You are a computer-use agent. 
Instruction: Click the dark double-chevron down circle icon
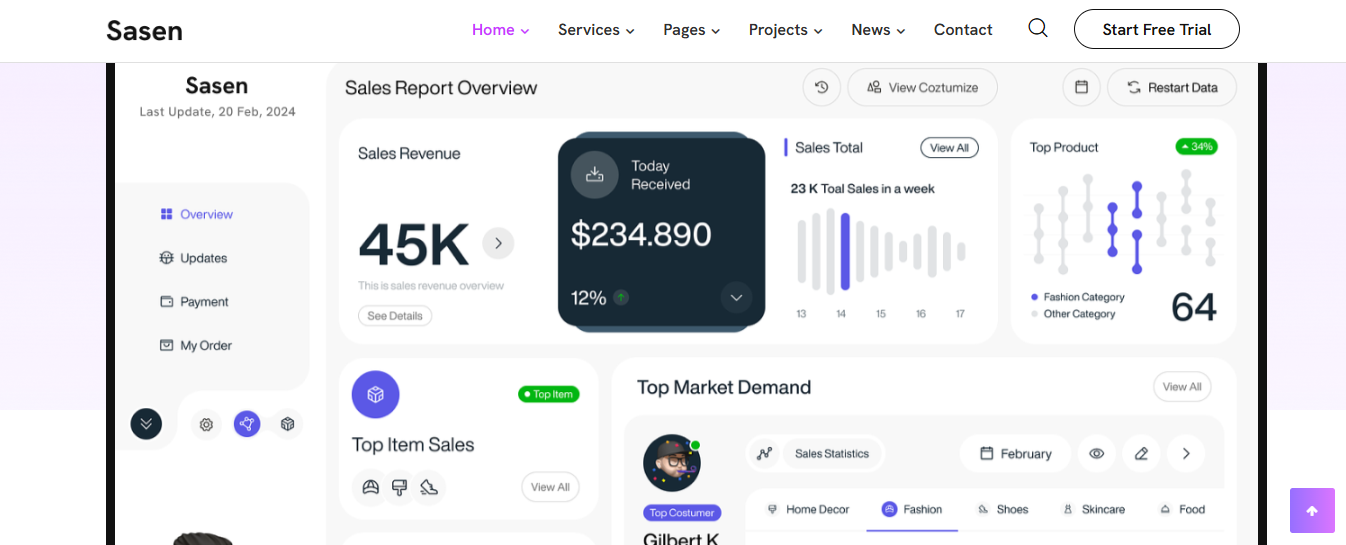click(x=146, y=424)
